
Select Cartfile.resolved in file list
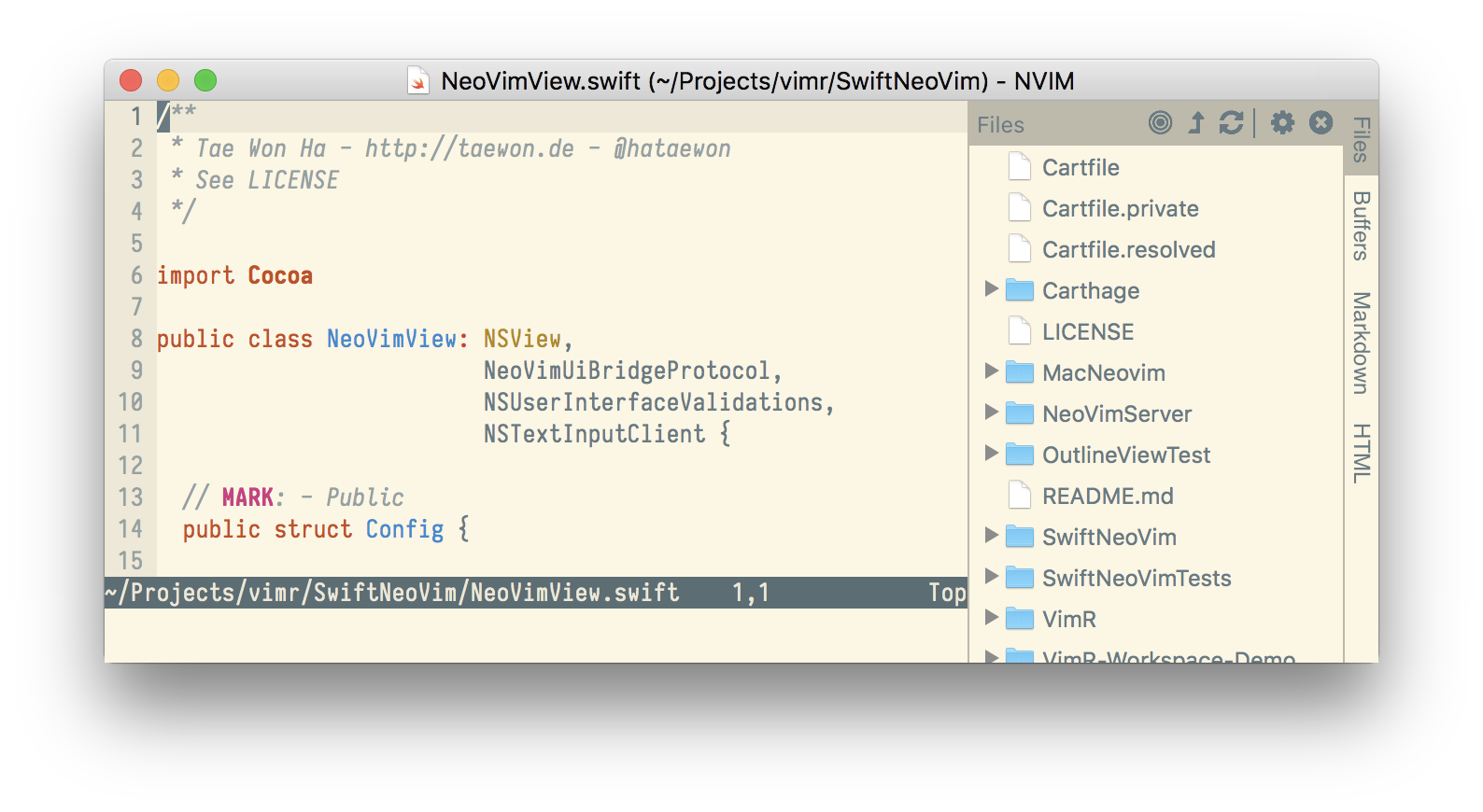click(1129, 250)
